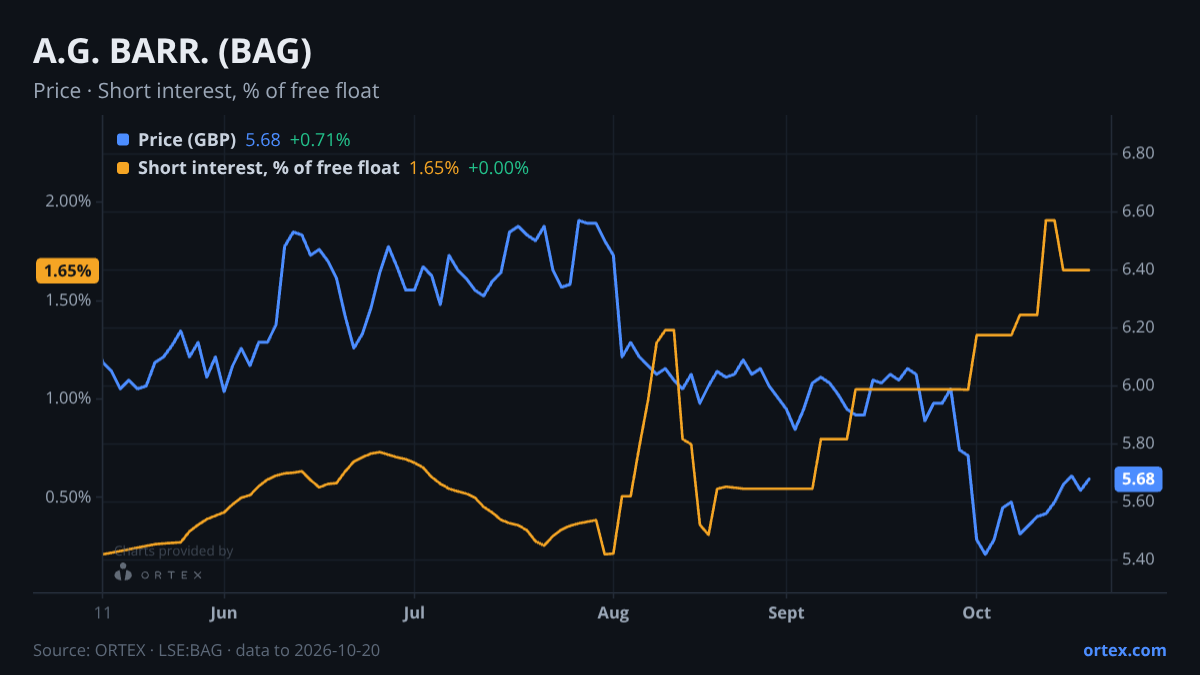Click the +0.71% price change value
The image size is (1200, 675).
319,140
